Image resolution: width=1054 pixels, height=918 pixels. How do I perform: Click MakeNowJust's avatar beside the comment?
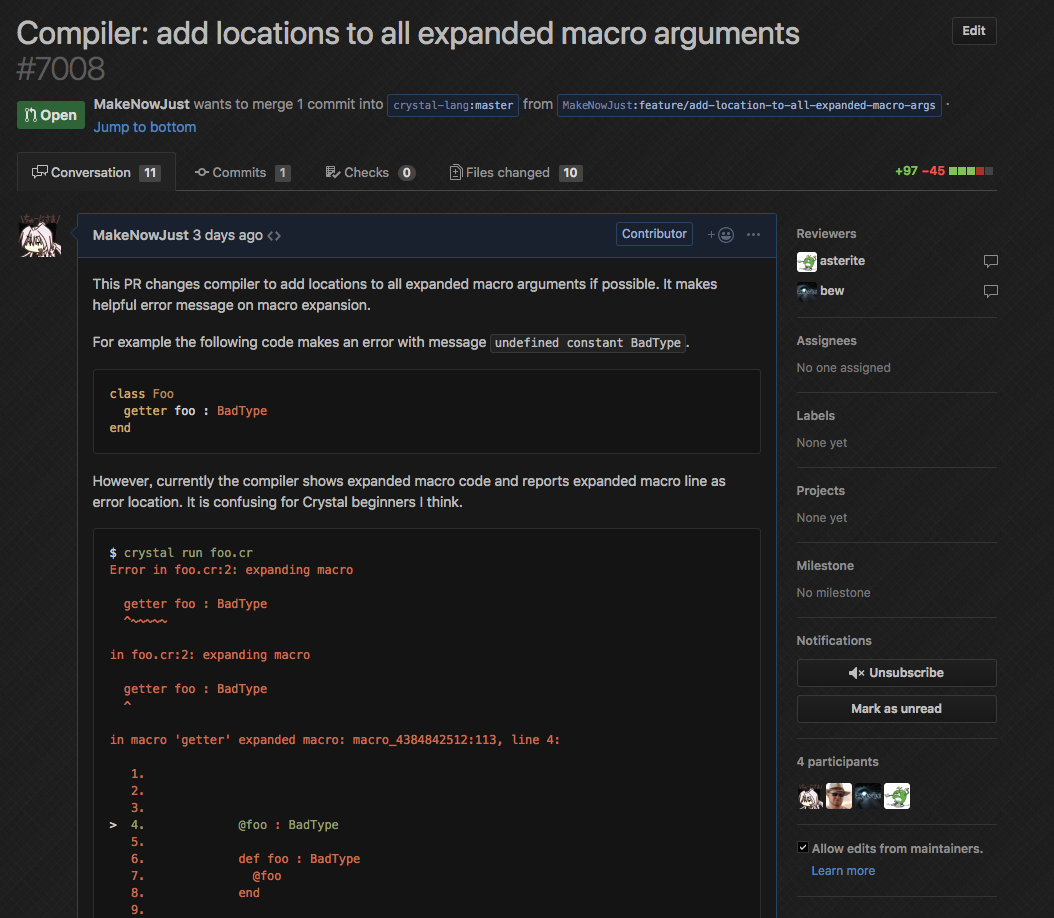(41, 236)
